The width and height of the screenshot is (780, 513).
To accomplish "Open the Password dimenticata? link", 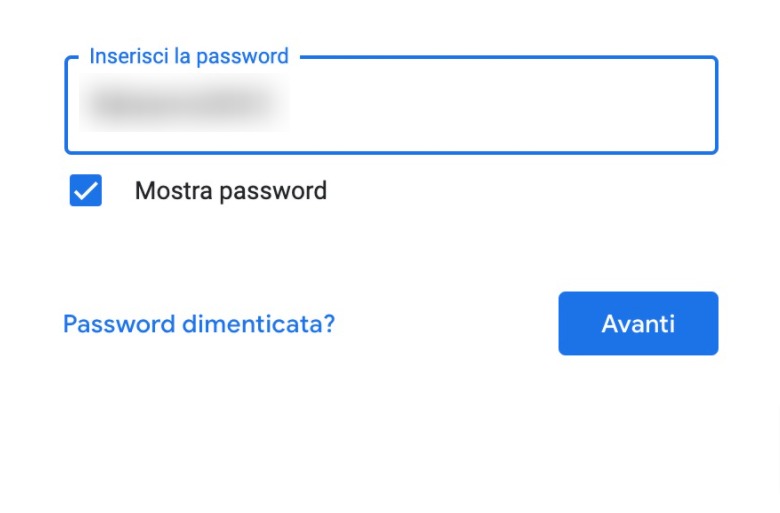I will [199, 324].
